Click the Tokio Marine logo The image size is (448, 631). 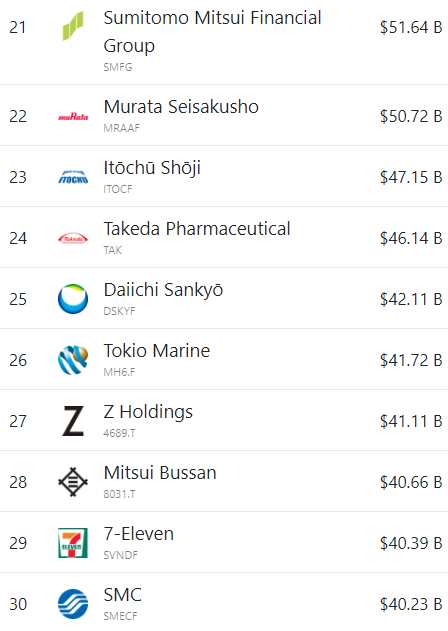[73, 360]
